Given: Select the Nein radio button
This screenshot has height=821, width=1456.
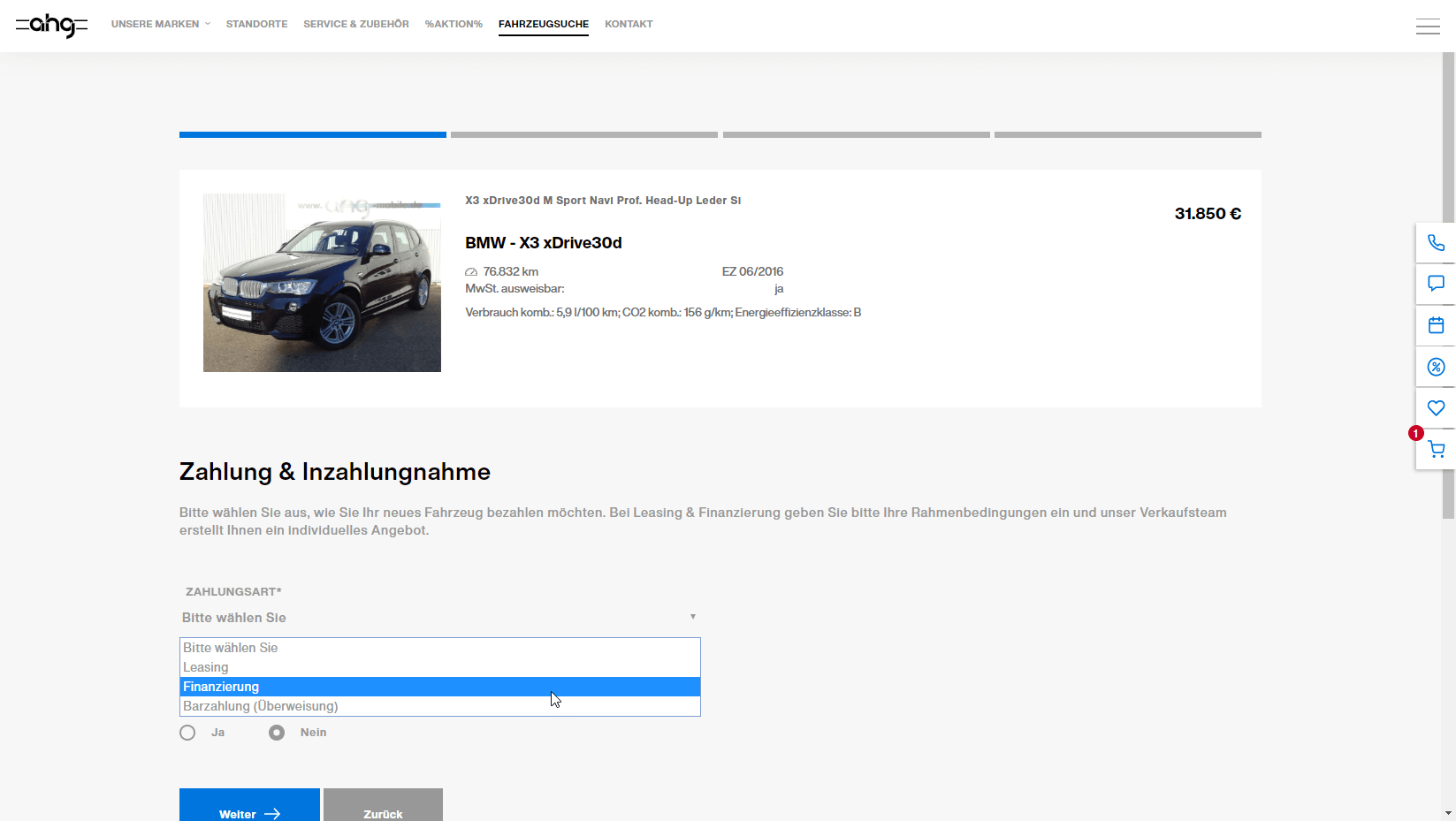Looking at the screenshot, I should click(277, 732).
